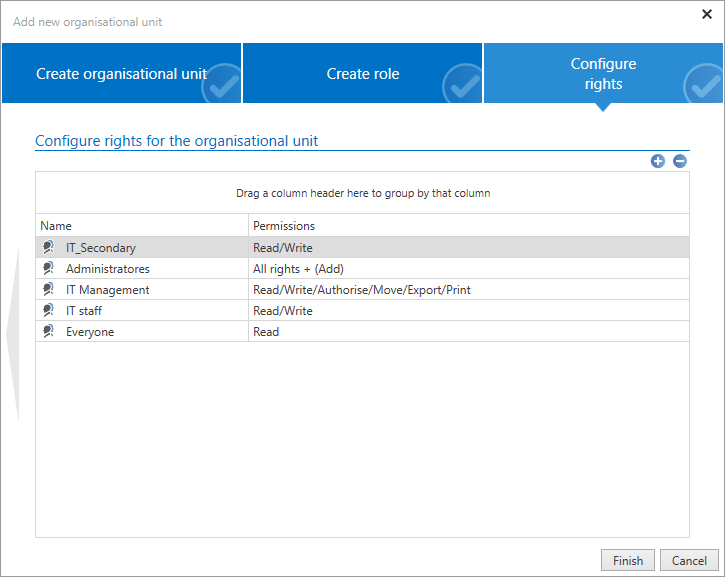Viewport: 725px width, 577px height.
Task: Click the role icon beside Administratores
Action: click(x=49, y=268)
